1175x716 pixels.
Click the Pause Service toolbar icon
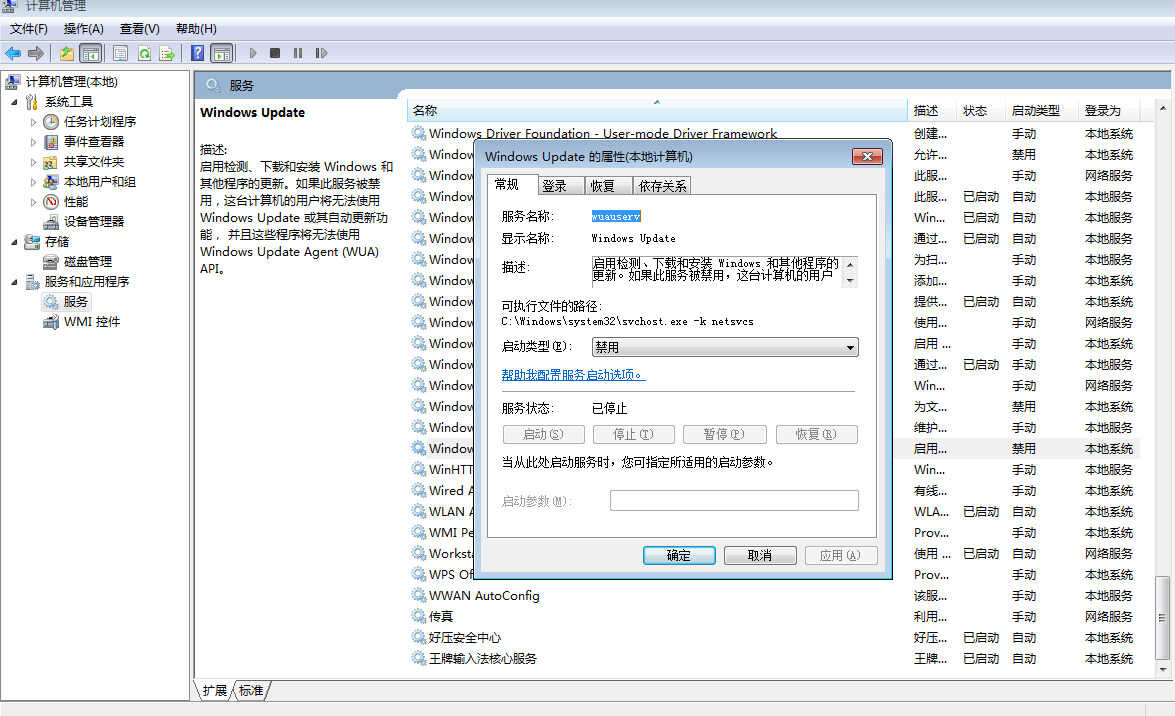pyautogui.click(x=298, y=53)
